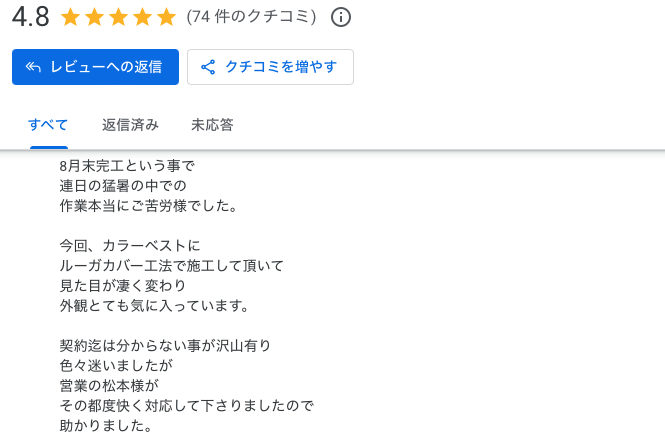Click the fourth rating star
This screenshot has width=665, height=444.
coord(142,17)
